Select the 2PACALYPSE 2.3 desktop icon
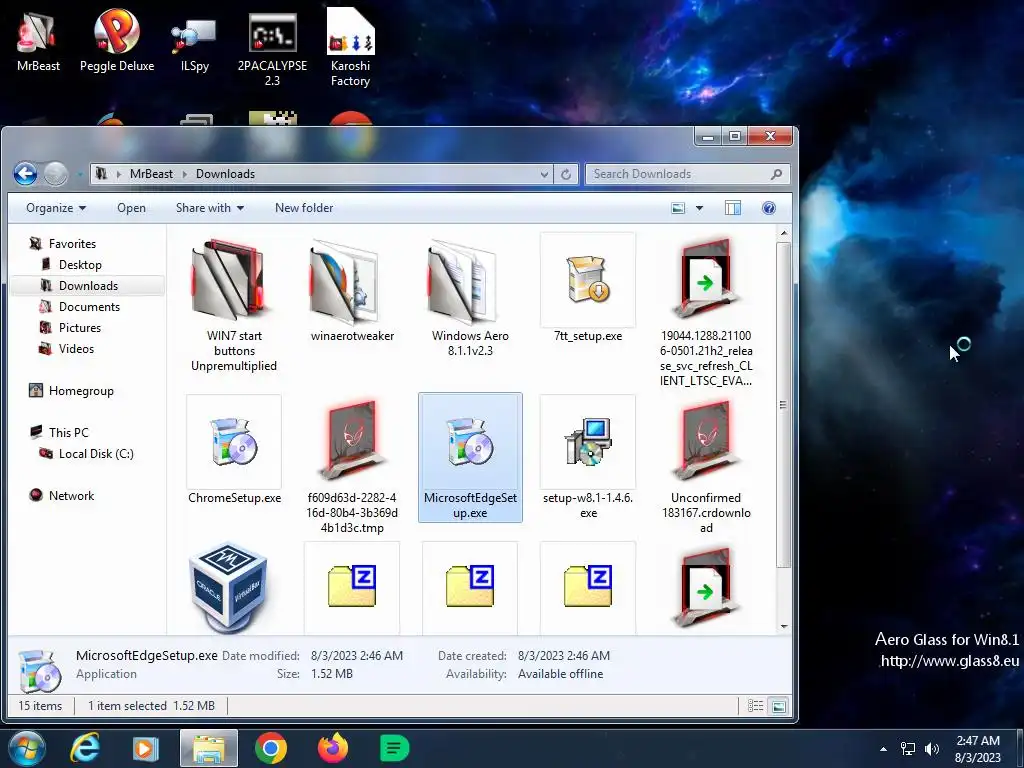Screen dimensions: 1024x768 (272, 49)
